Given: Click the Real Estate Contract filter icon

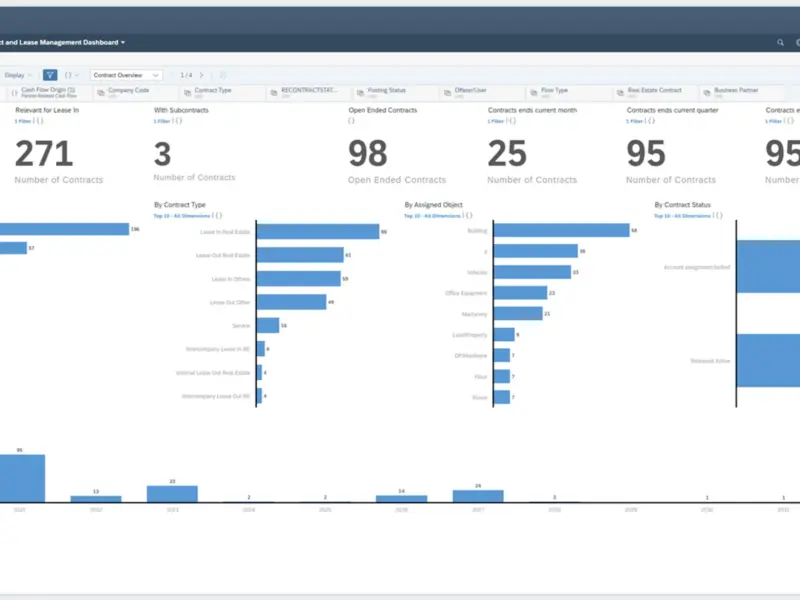Looking at the screenshot, I should point(620,91).
